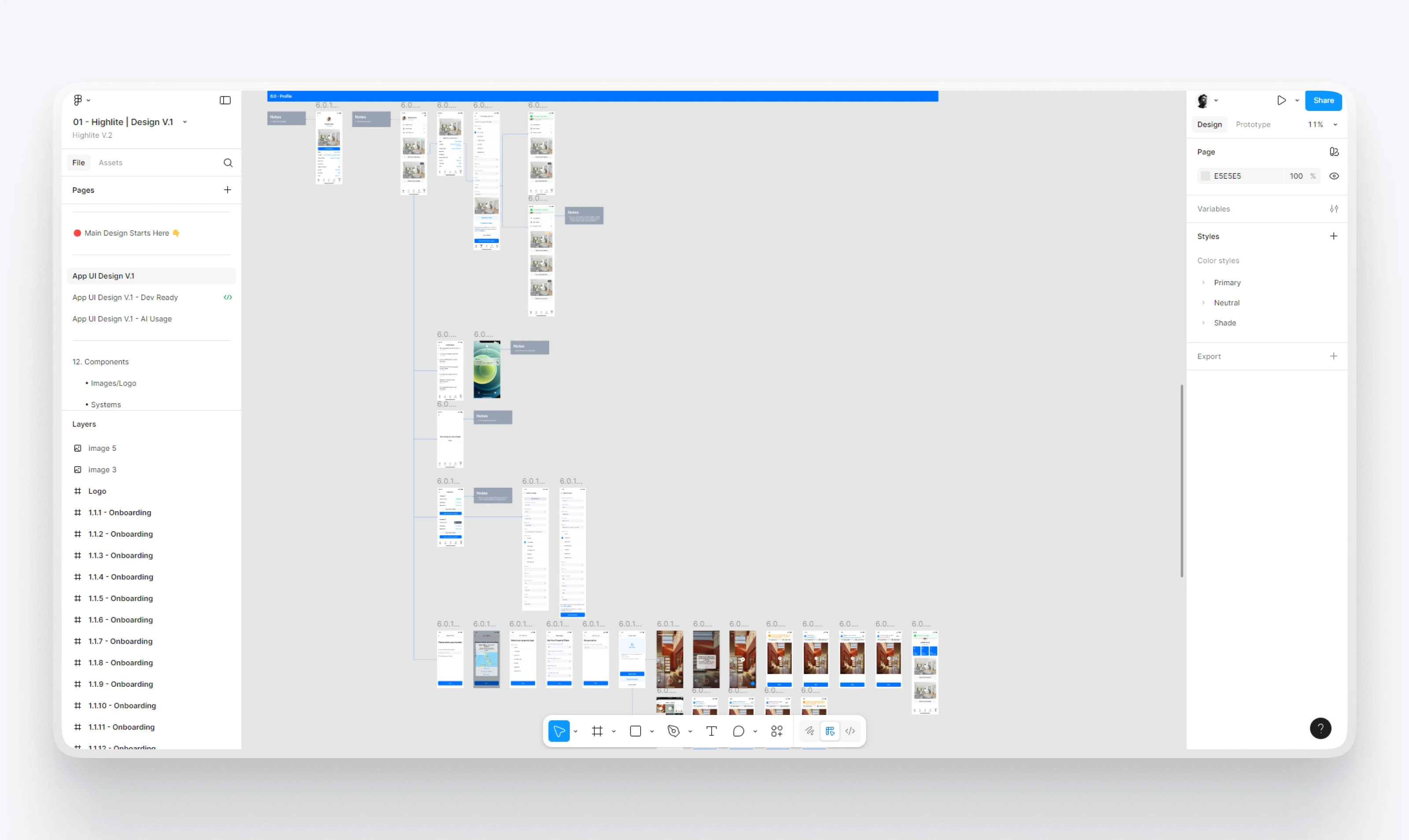
Task: Select the Rectangle shape tool
Action: (x=636, y=731)
